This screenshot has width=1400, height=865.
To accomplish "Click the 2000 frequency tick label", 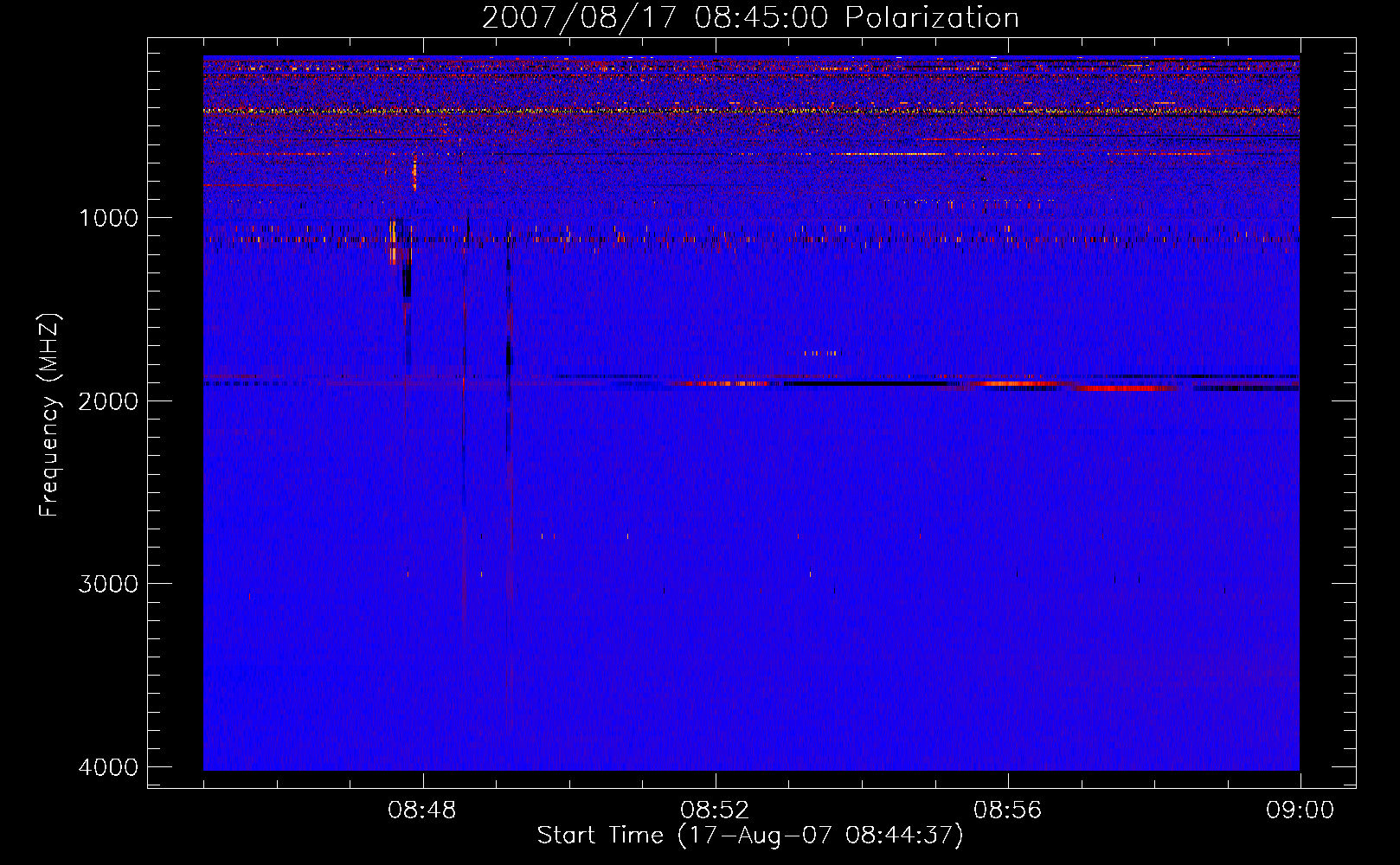I will [x=108, y=400].
